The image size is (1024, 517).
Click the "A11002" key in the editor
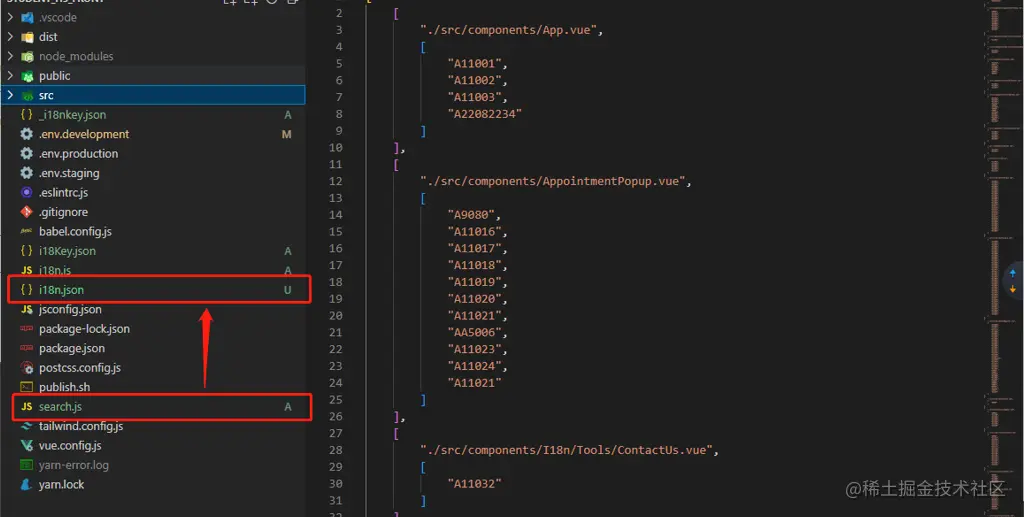click(x=474, y=80)
